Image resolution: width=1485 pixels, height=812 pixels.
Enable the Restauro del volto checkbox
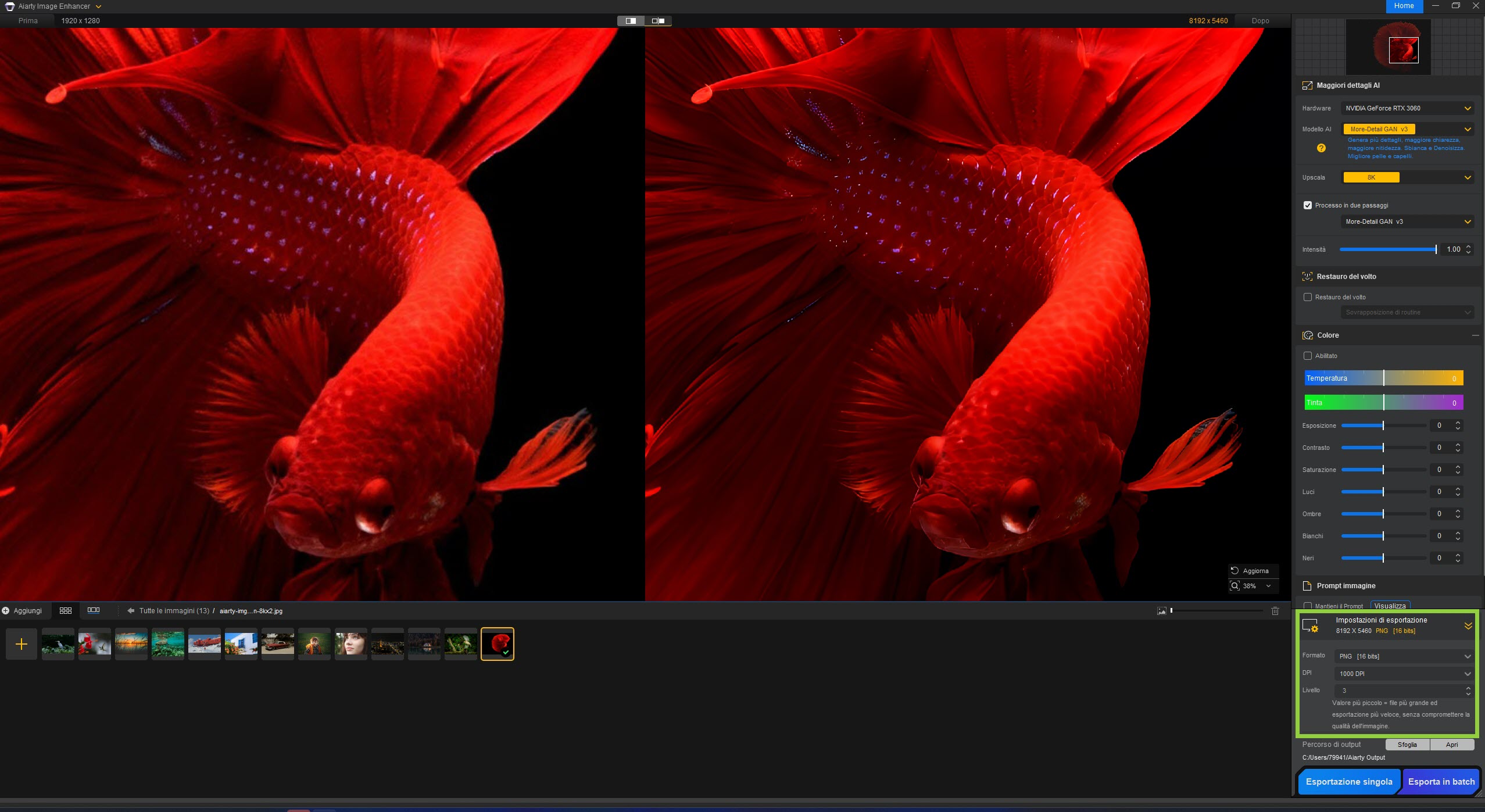pos(1308,297)
